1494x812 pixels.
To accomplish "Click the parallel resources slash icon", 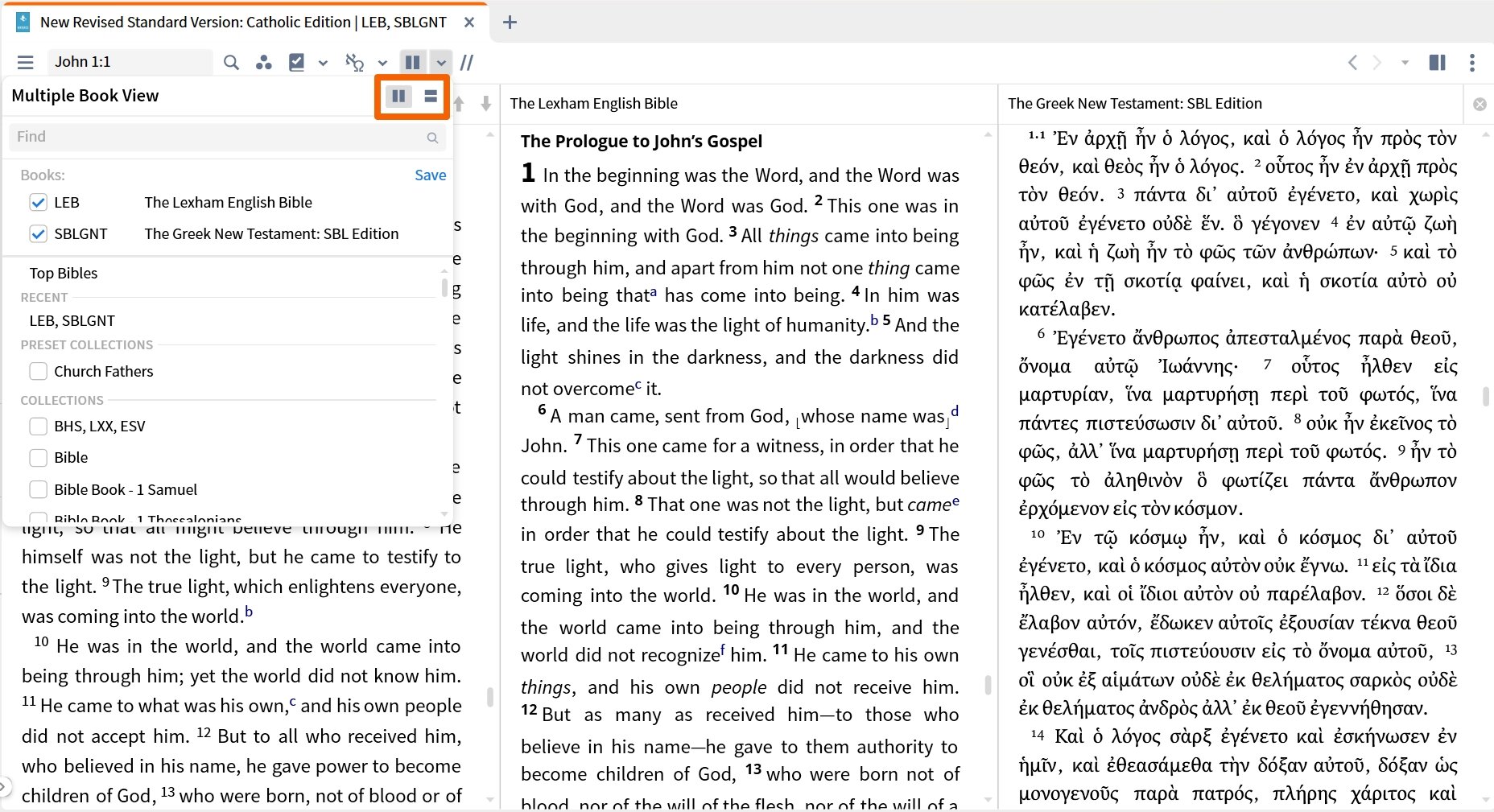I will tap(467, 62).
